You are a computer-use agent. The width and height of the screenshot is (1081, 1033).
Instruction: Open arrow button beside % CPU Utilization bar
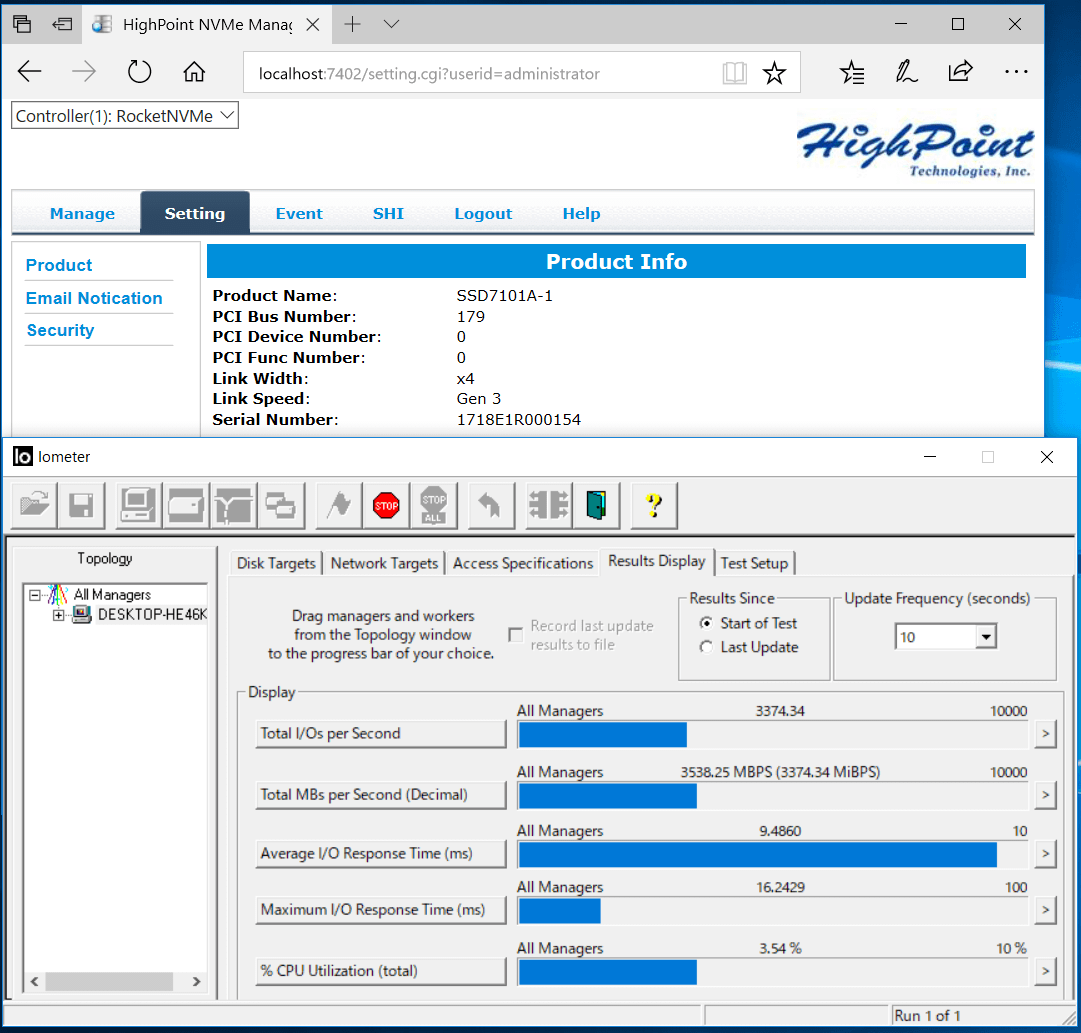click(1046, 972)
